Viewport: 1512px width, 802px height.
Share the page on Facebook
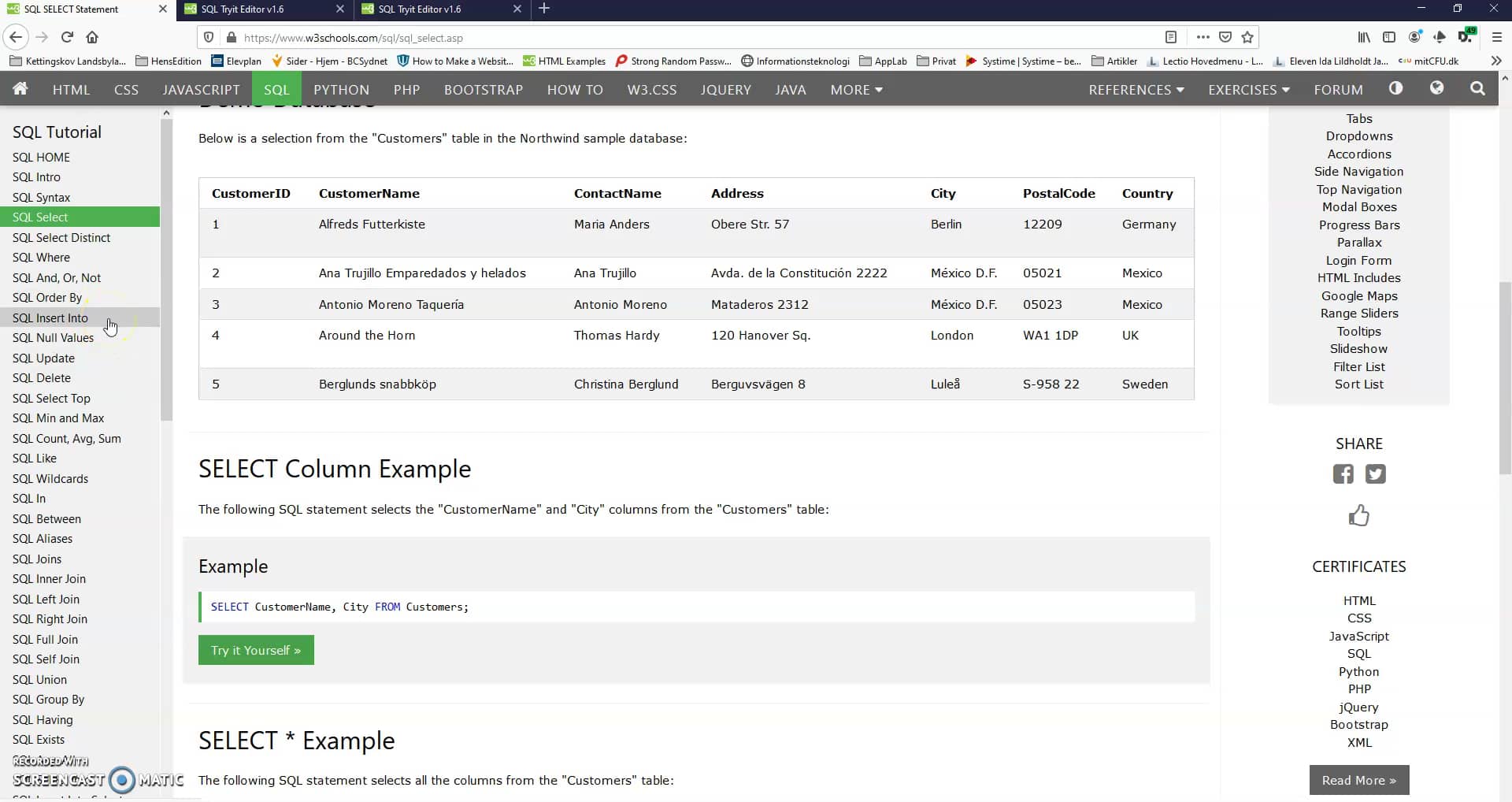[1343, 474]
